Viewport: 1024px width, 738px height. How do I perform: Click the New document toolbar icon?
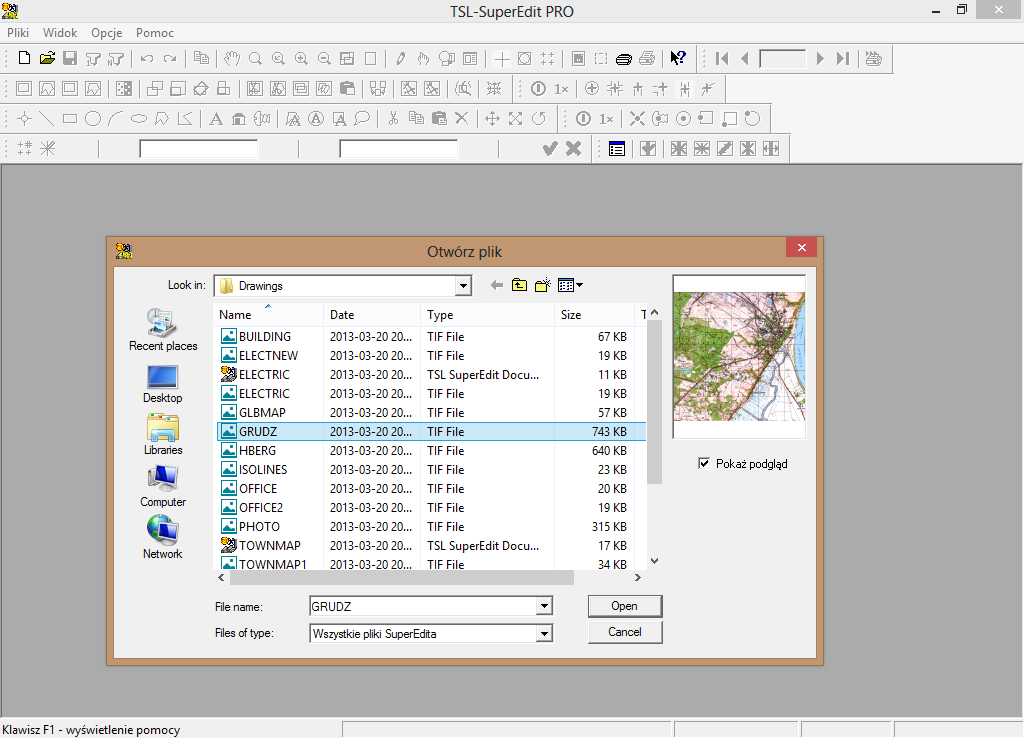(x=24, y=58)
